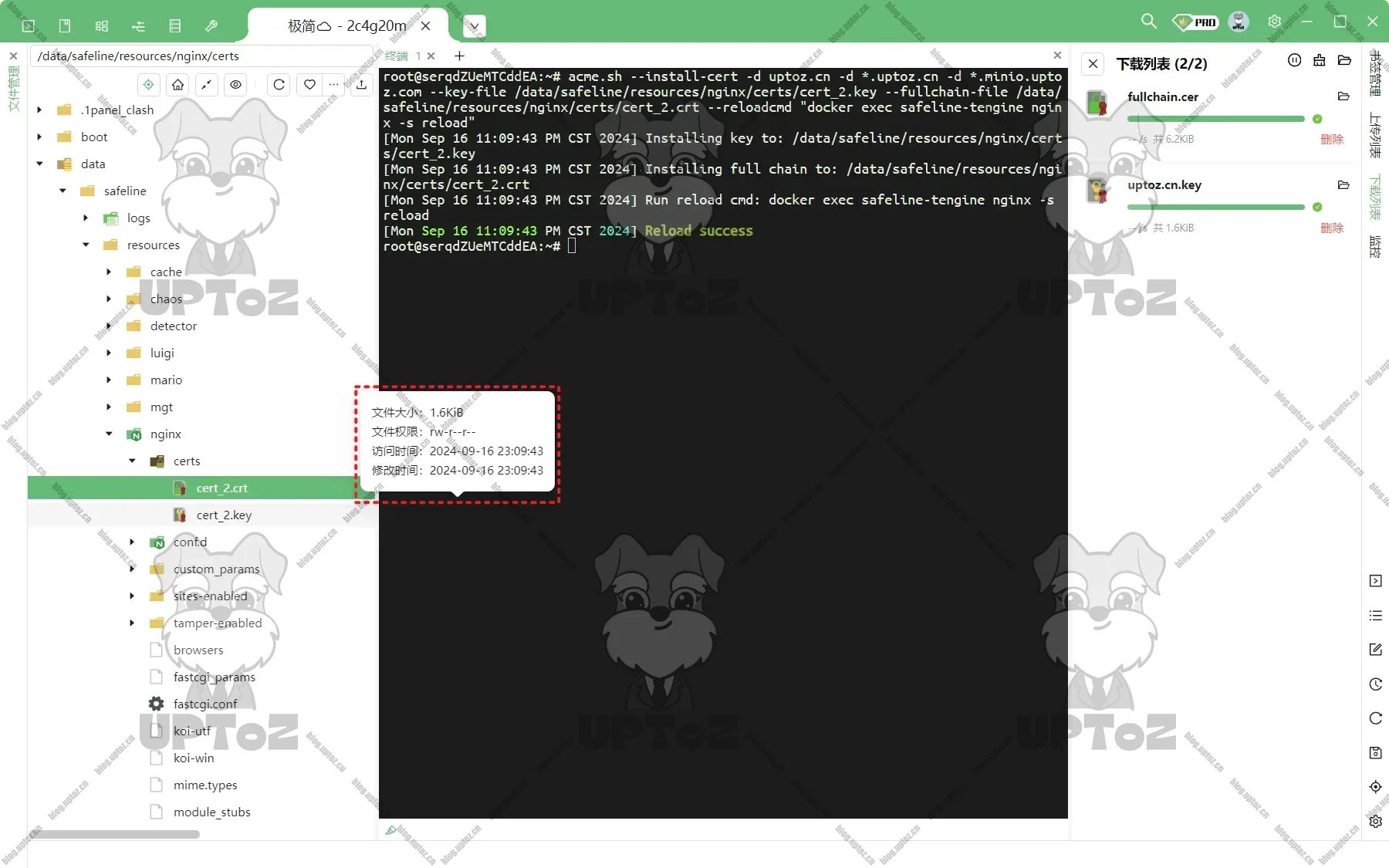
Task: Click save disk icon in right sidebar
Action: [x=1375, y=753]
